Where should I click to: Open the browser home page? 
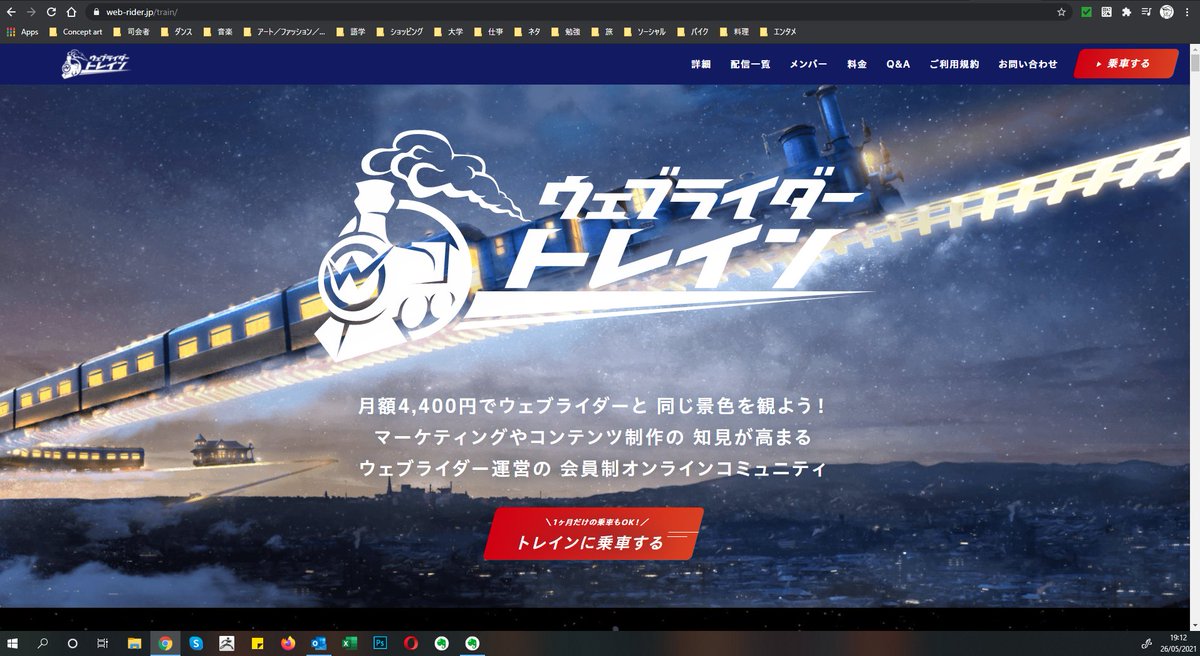pos(71,12)
